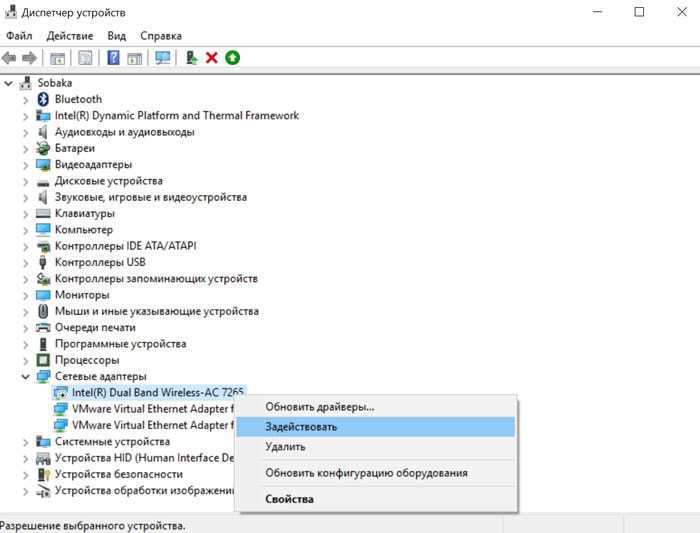Expand Устройства безопасности category
The width and height of the screenshot is (700, 533).
(x=25, y=475)
